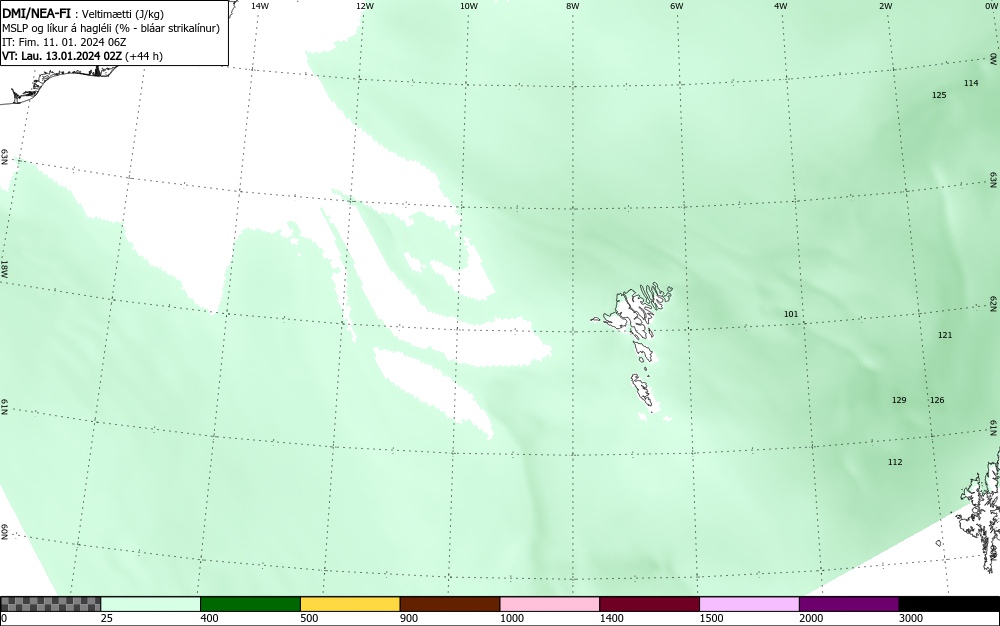Click the '12W' longitude label
This screenshot has width=1000, height=626.
[x=364, y=6]
